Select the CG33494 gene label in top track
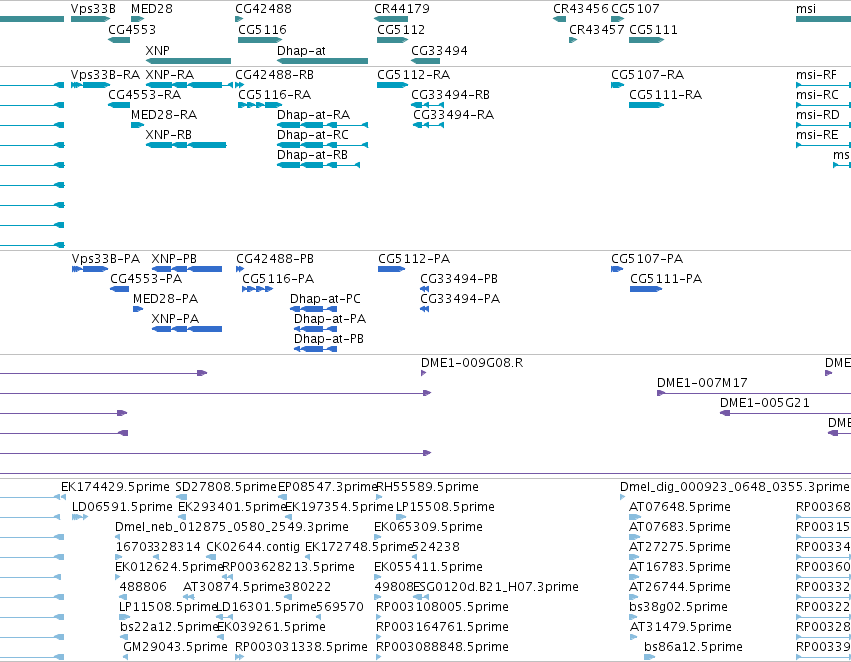The image size is (851, 662). (x=439, y=50)
